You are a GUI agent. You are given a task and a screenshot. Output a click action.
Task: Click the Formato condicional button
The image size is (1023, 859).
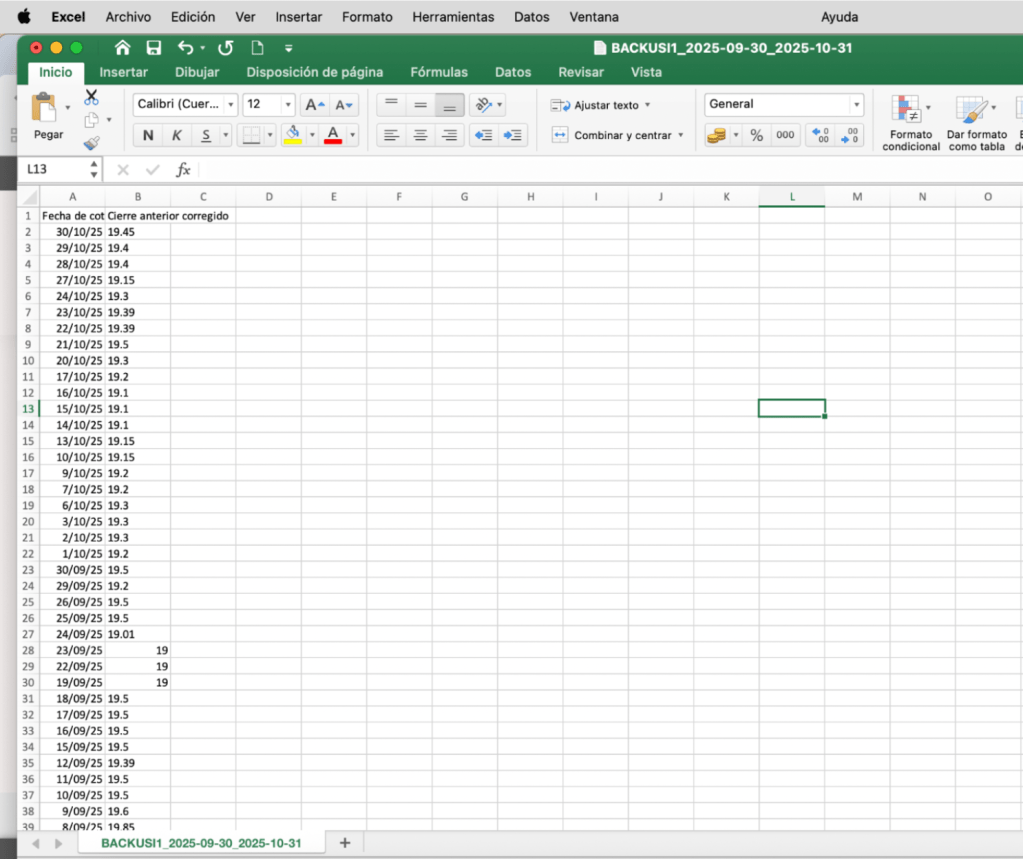911,124
